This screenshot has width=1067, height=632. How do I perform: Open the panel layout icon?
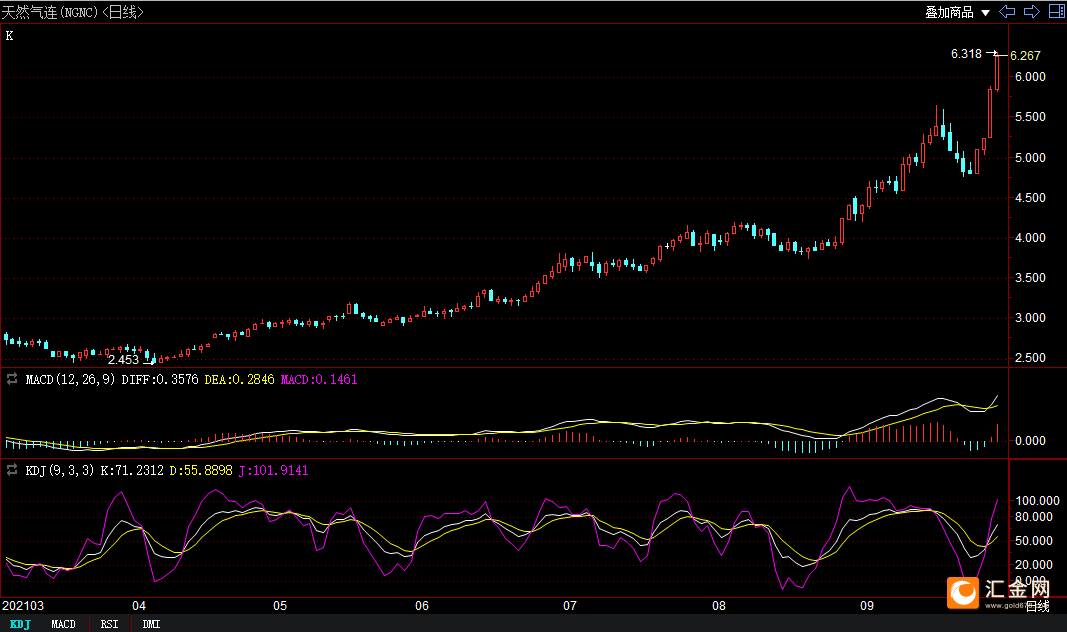pos(1056,12)
